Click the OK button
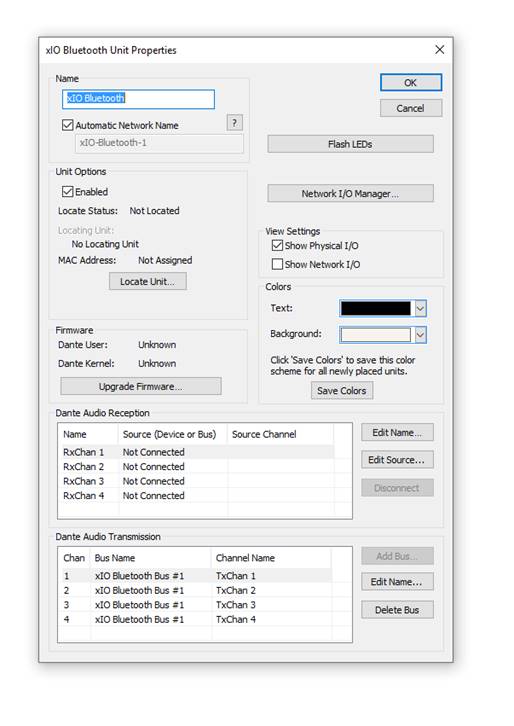Screen dimensions: 514x726 tap(411, 83)
